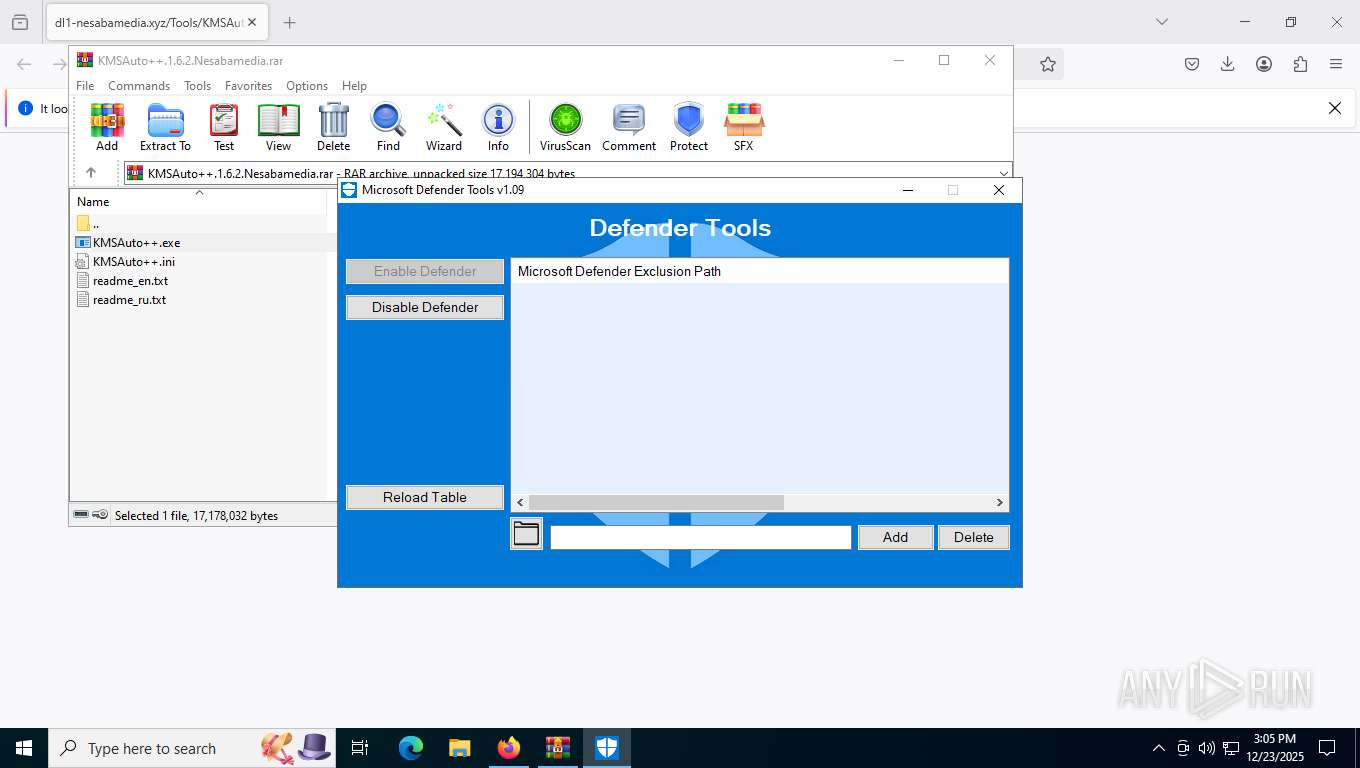Run the Test archive tool
The width and height of the screenshot is (1360, 768).
pyautogui.click(x=224, y=127)
